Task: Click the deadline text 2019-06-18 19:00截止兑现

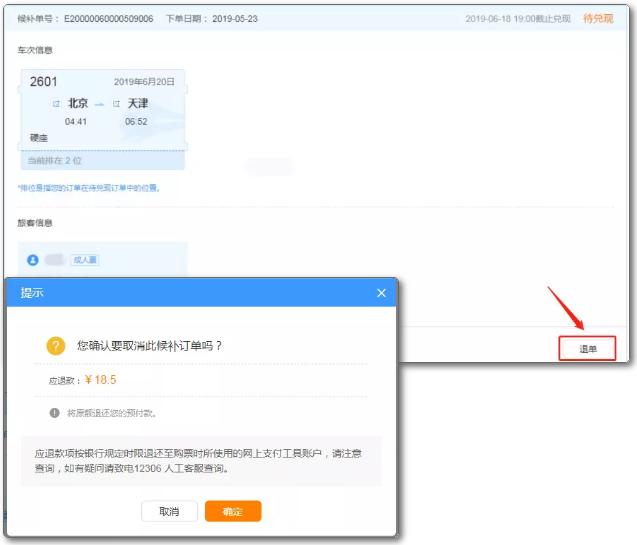Action: click(518, 19)
